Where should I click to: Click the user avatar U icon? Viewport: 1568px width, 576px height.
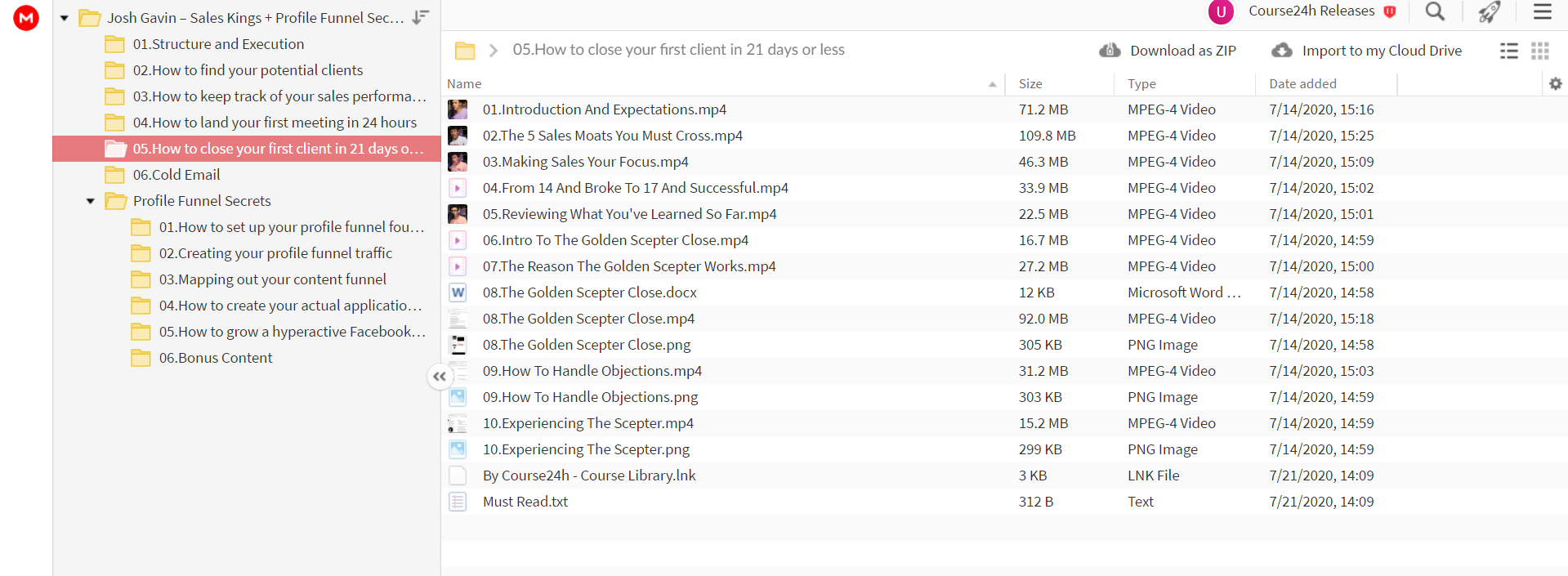pyautogui.click(x=1221, y=11)
